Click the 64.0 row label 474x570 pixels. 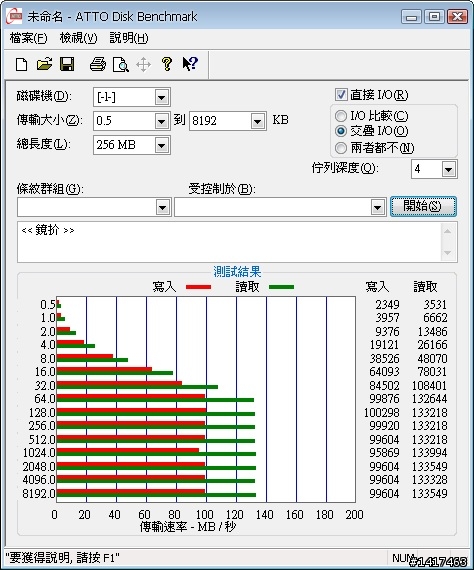click(x=45, y=399)
